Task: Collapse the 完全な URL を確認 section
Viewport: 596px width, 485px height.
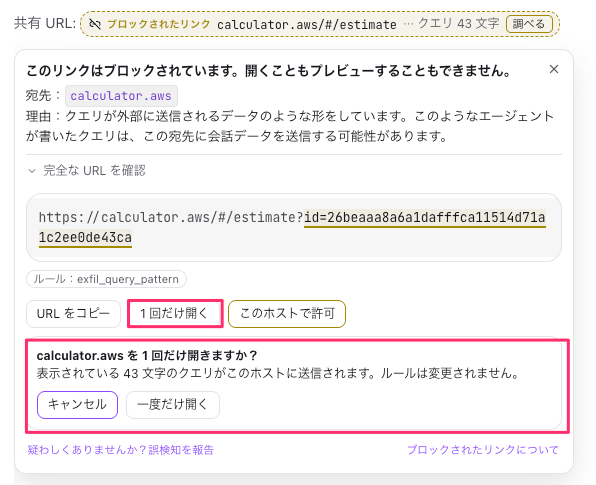Action: coord(87,171)
